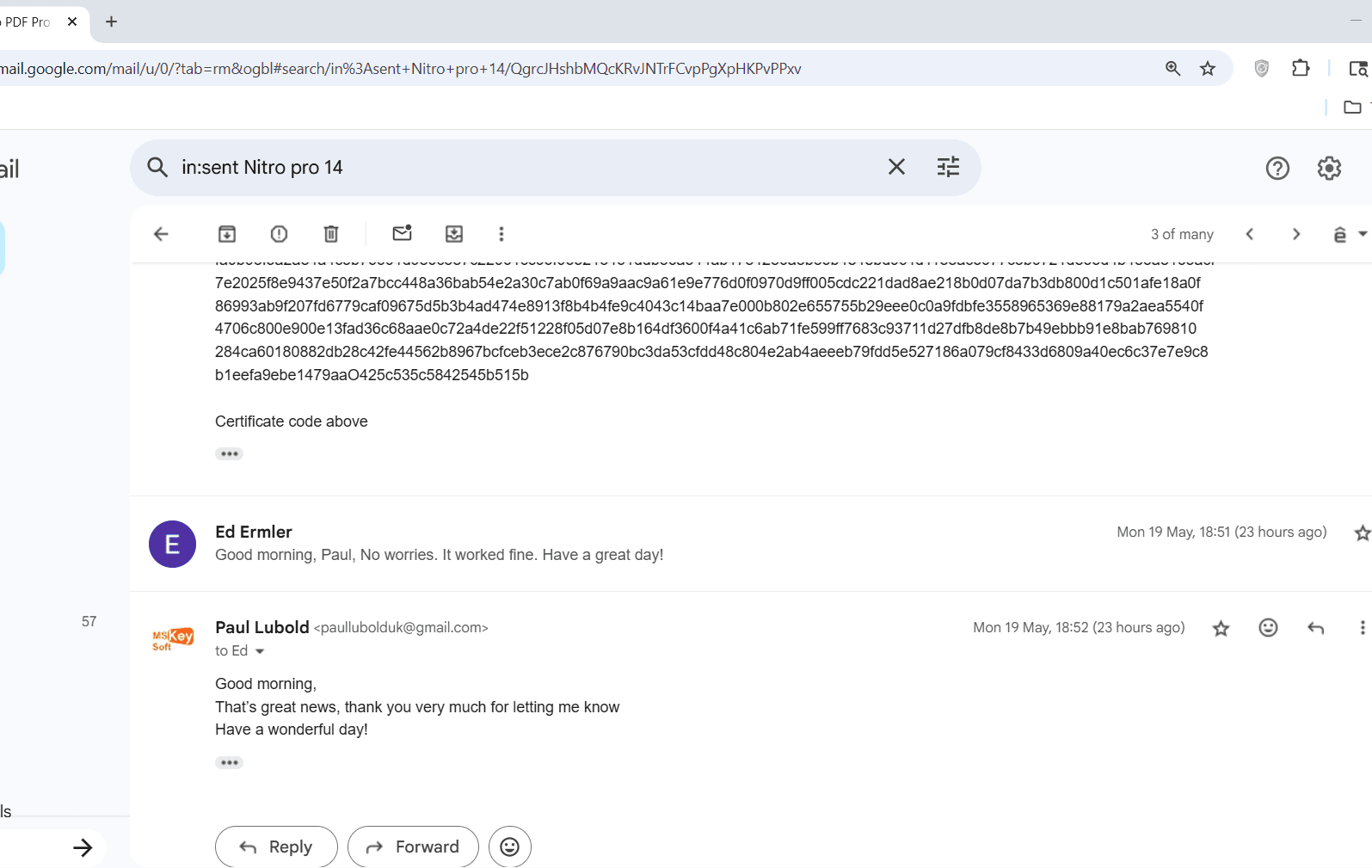The width and height of the screenshot is (1372, 868).
Task: Delete this email conversation
Action: (x=331, y=234)
